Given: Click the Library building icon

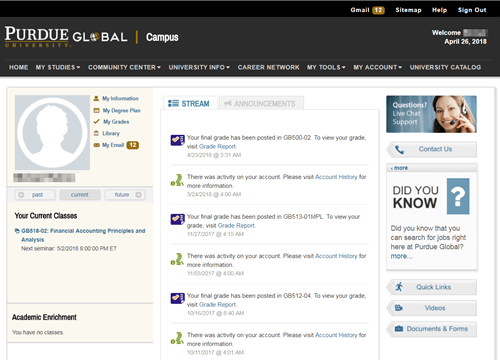Looking at the screenshot, I should click(x=96, y=133).
